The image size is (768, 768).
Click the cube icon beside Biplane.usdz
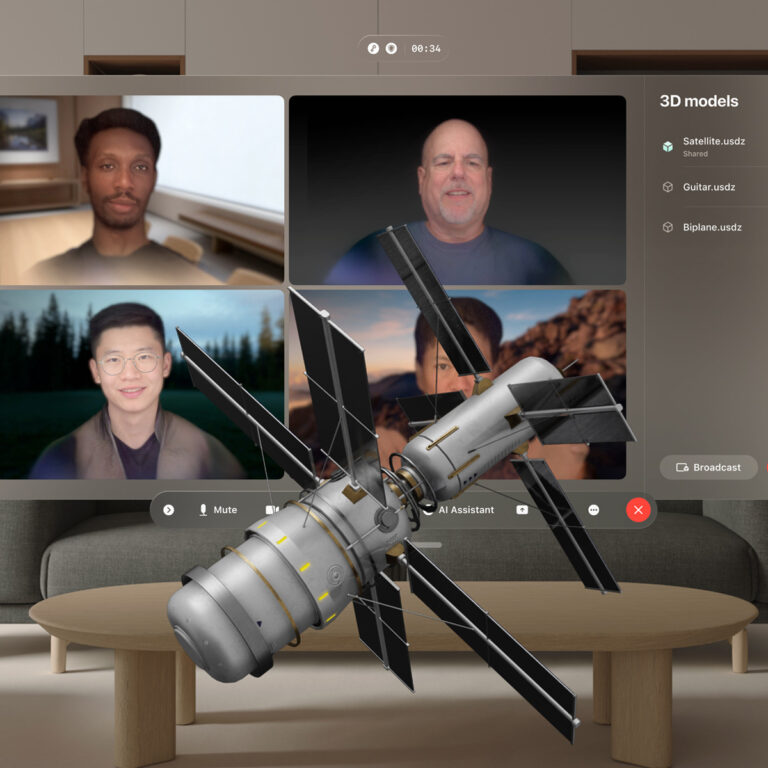pyautogui.click(x=668, y=227)
